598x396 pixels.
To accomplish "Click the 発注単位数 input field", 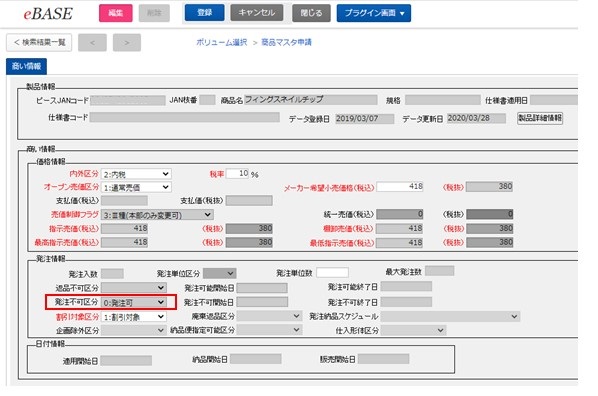I will click(332, 272).
